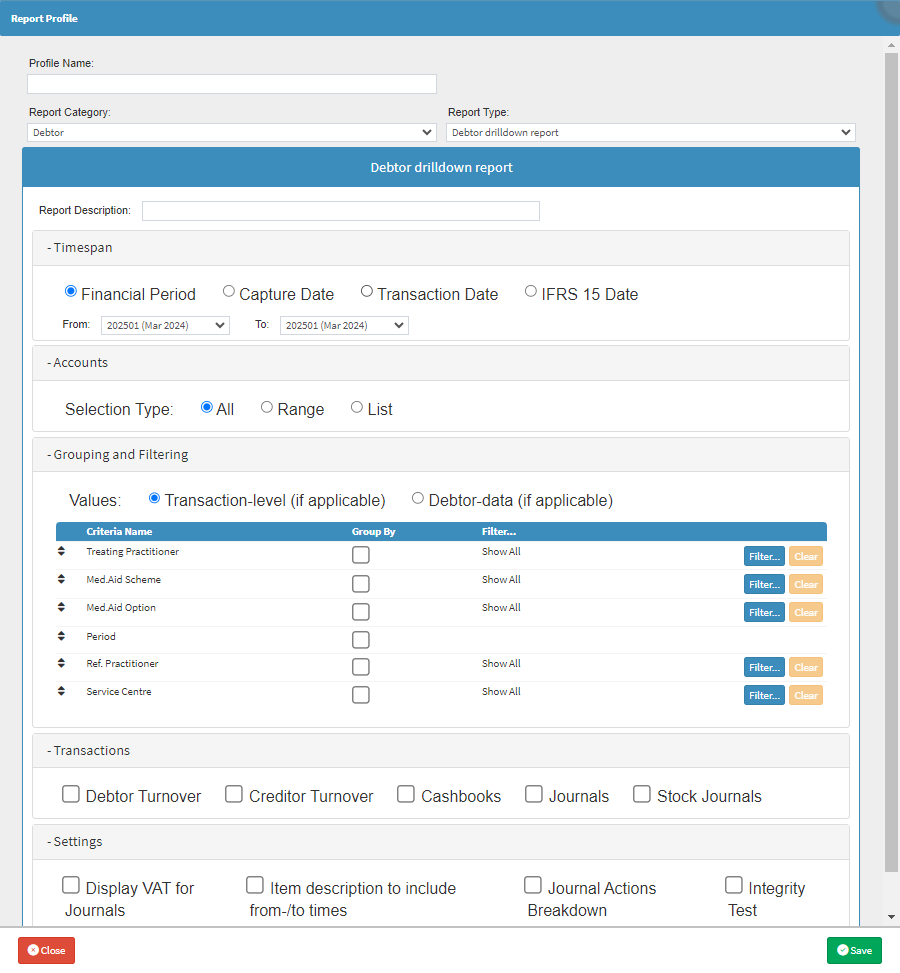Open the Report Type dropdown
The height and width of the screenshot is (973, 900).
pyautogui.click(x=650, y=132)
